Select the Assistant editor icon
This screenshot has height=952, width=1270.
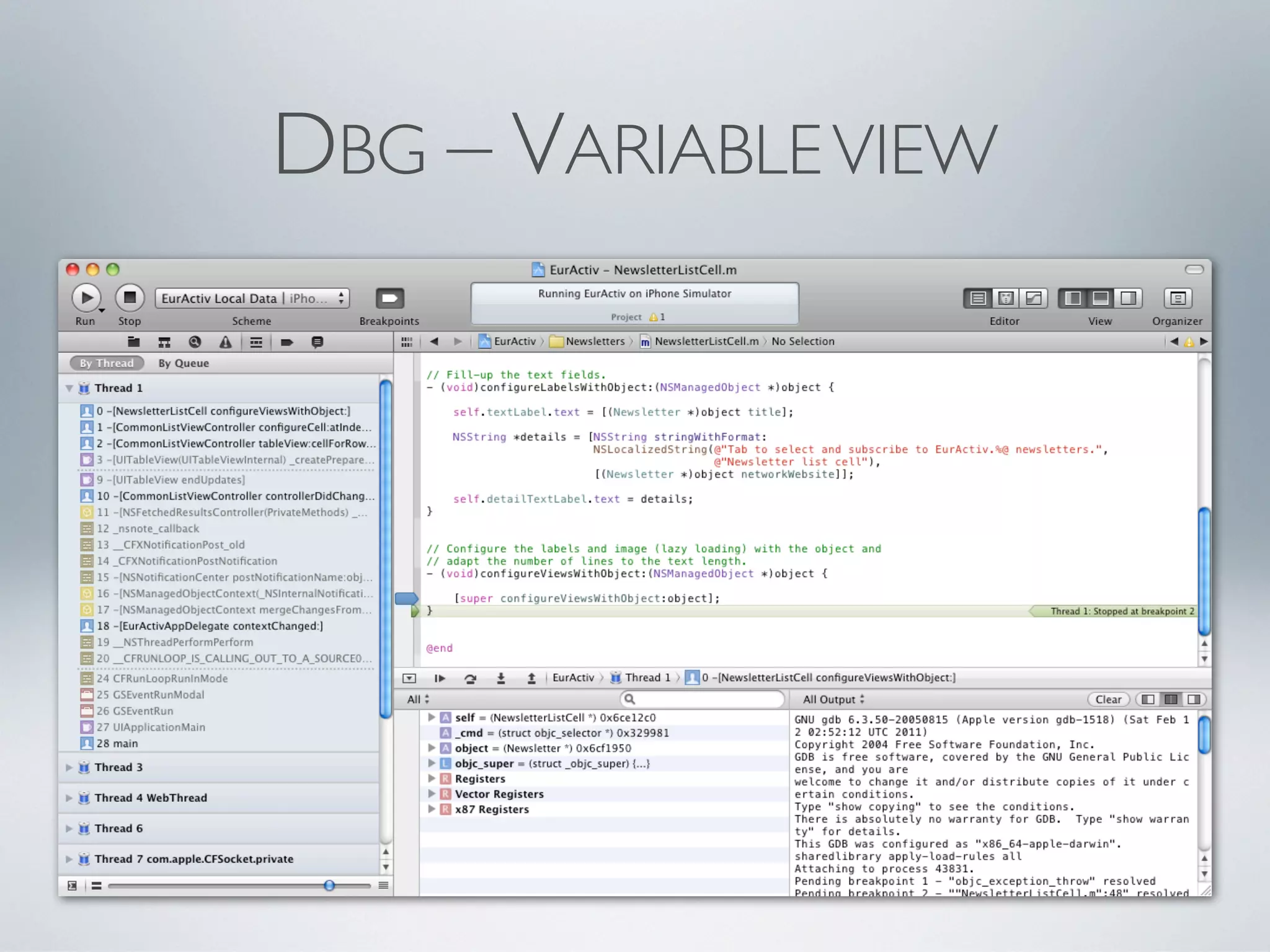pyautogui.click(x=1006, y=299)
